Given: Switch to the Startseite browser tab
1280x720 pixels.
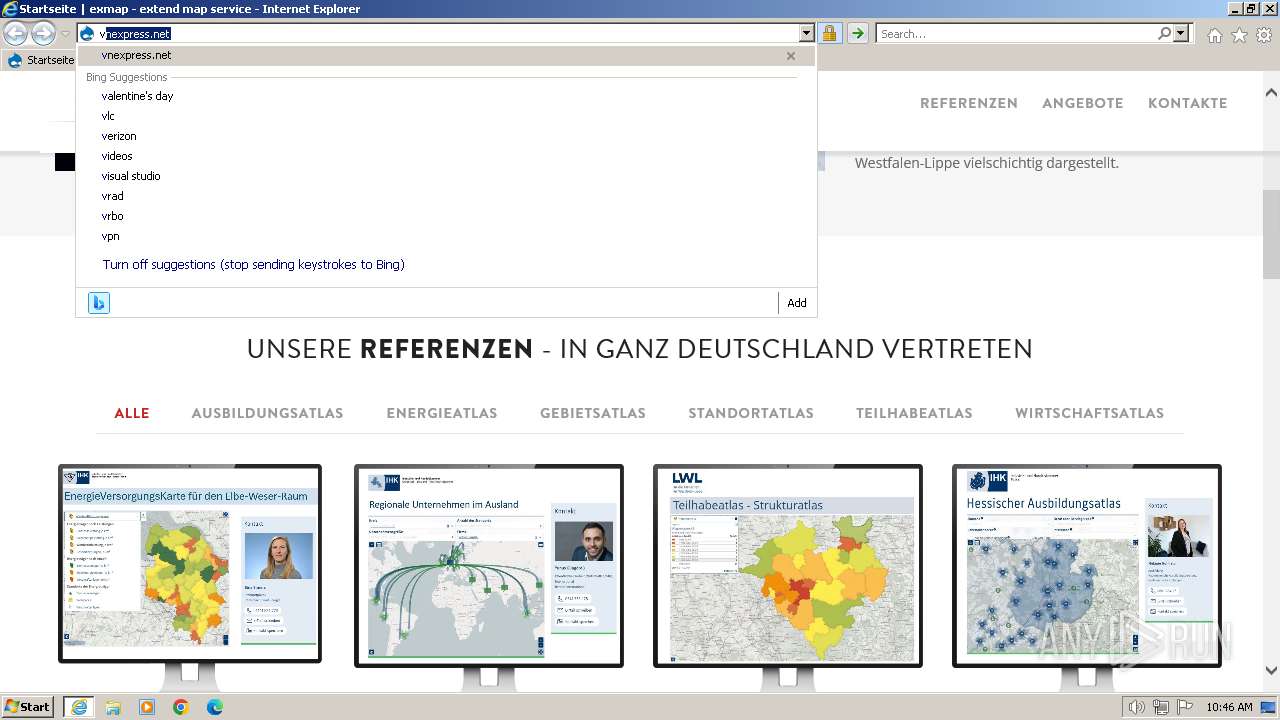Looking at the screenshot, I should click(x=40, y=60).
